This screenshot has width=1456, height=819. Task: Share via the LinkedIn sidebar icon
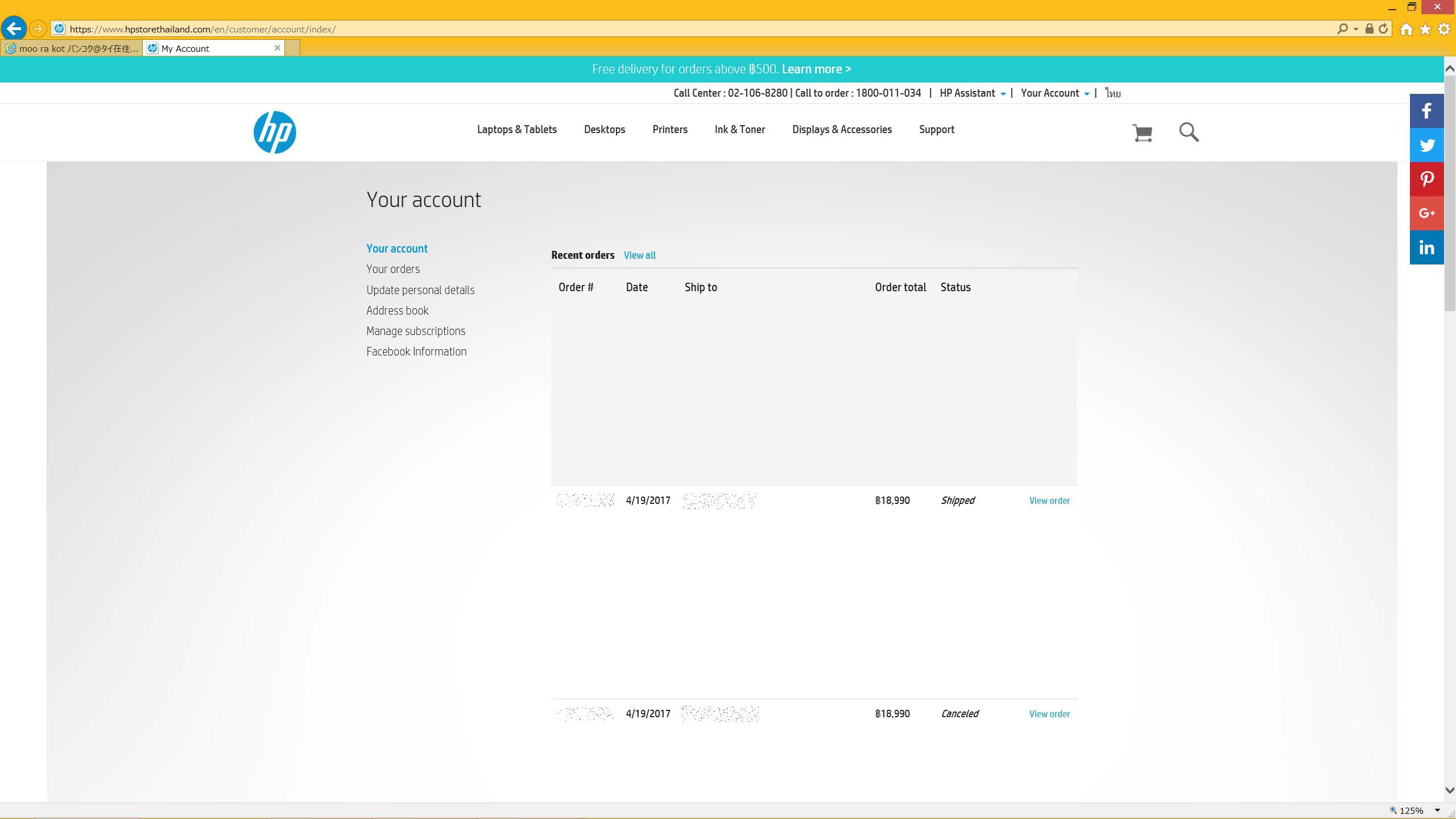pyautogui.click(x=1426, y=247)
